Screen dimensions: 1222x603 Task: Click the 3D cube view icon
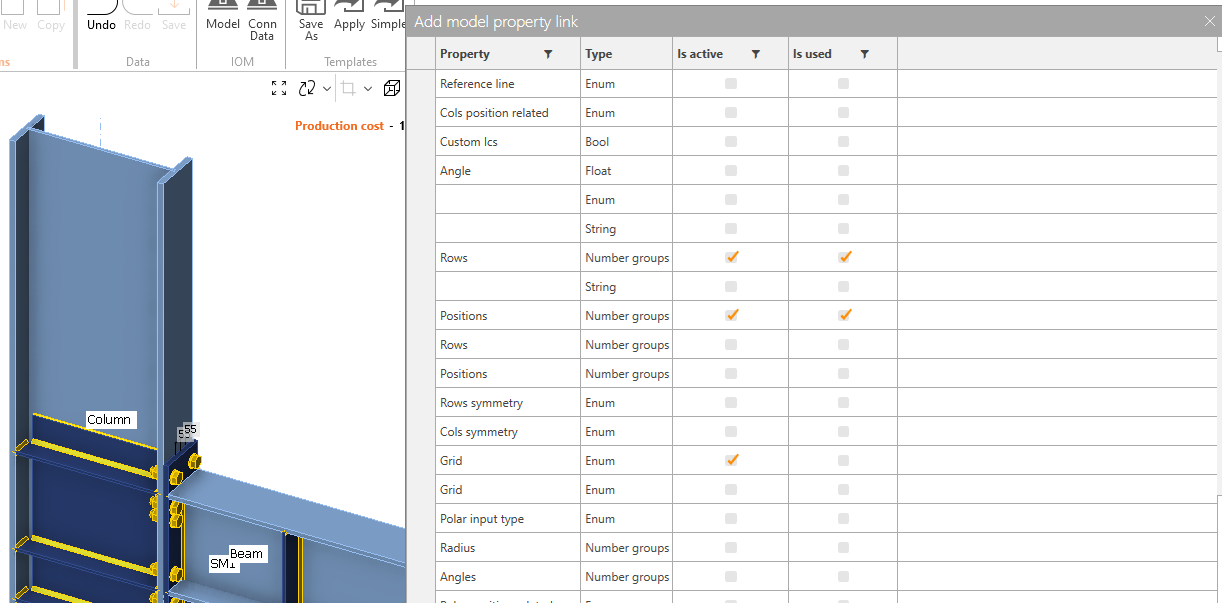(391, 88)
